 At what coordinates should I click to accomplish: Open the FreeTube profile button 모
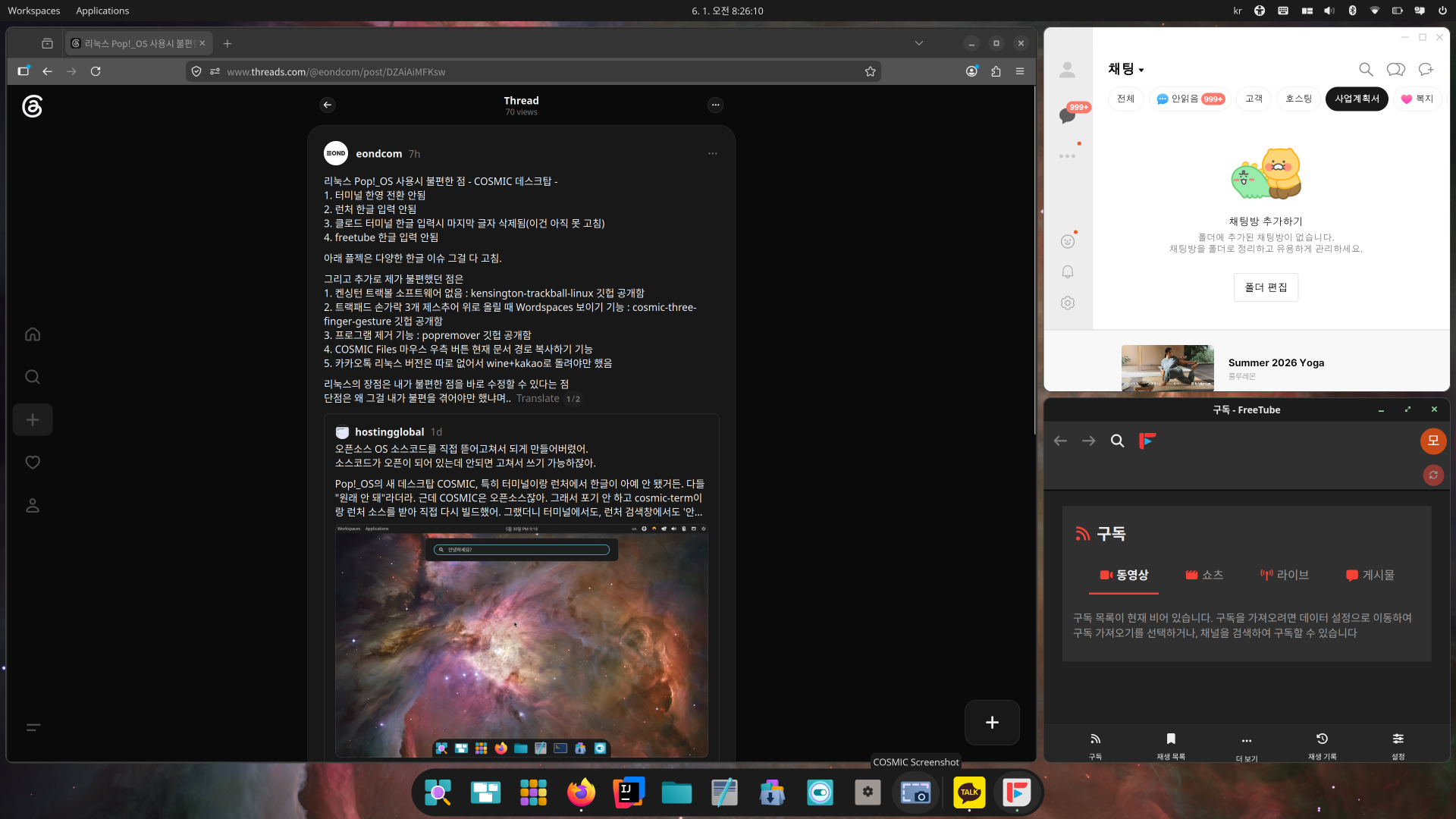point(1433,441)
